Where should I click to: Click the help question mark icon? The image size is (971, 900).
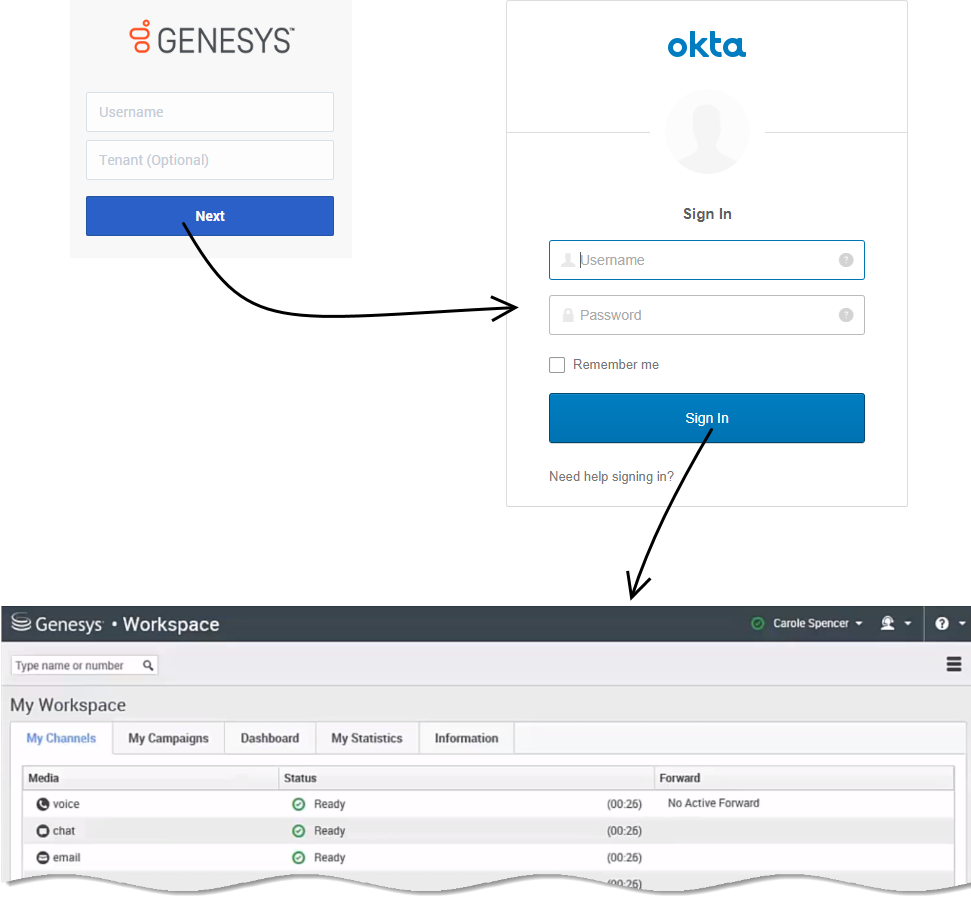[x=941, y=623]
